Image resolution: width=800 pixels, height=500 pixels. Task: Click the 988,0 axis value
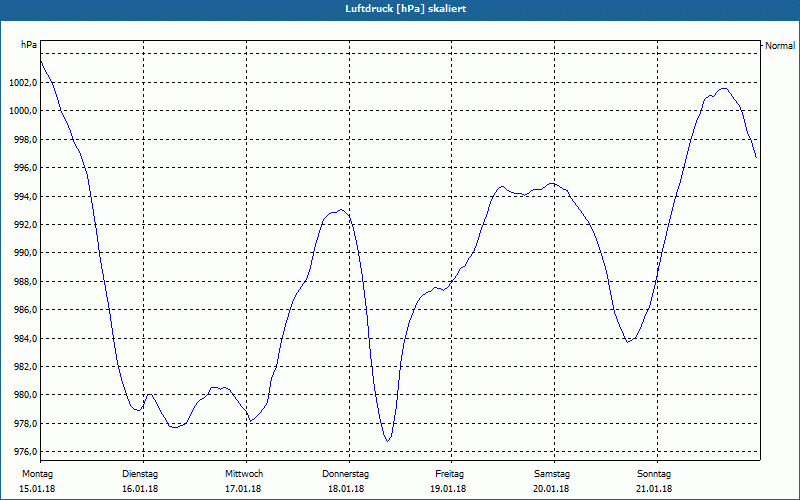coord(26,282)
